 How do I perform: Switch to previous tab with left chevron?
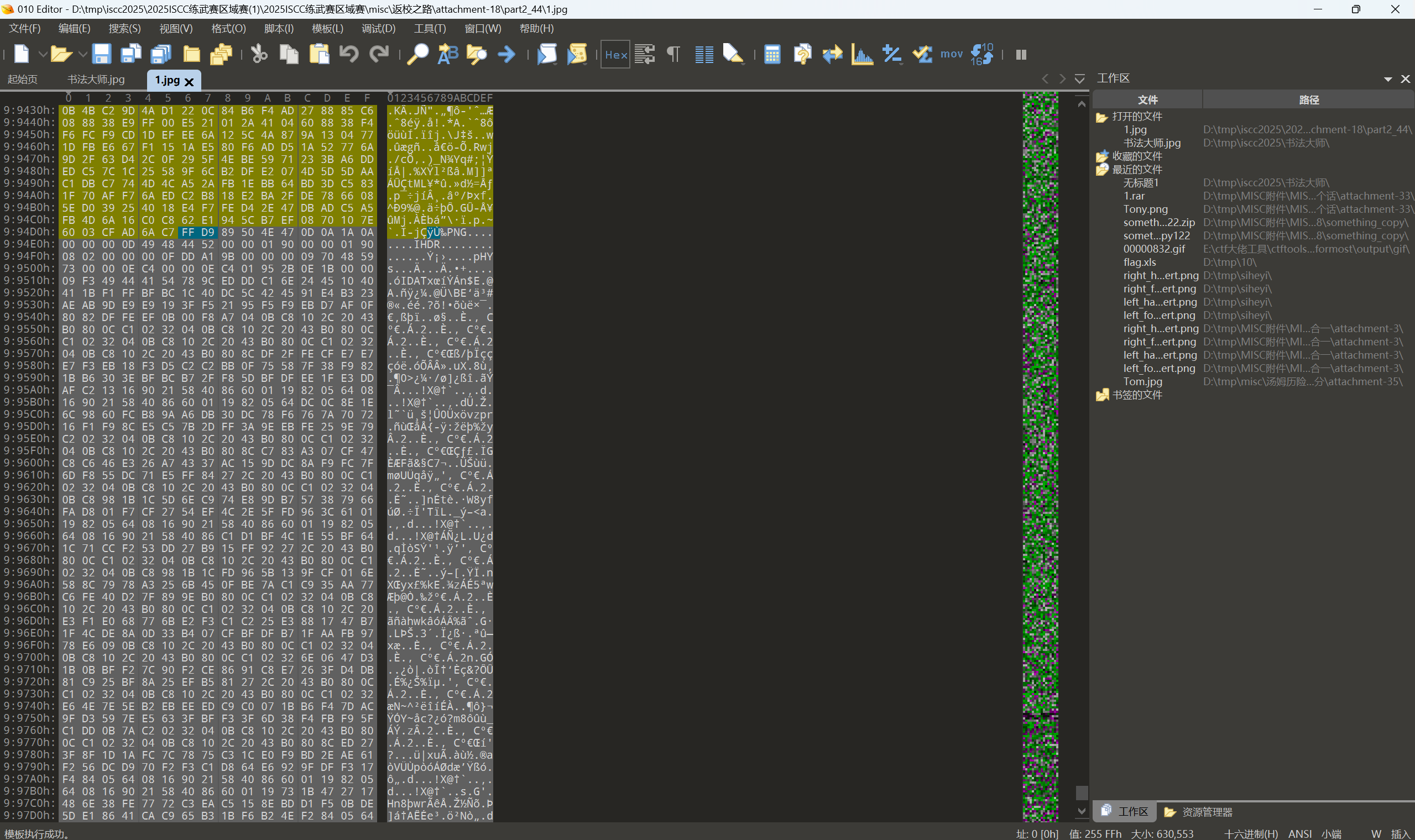[x=1045, y=78]
